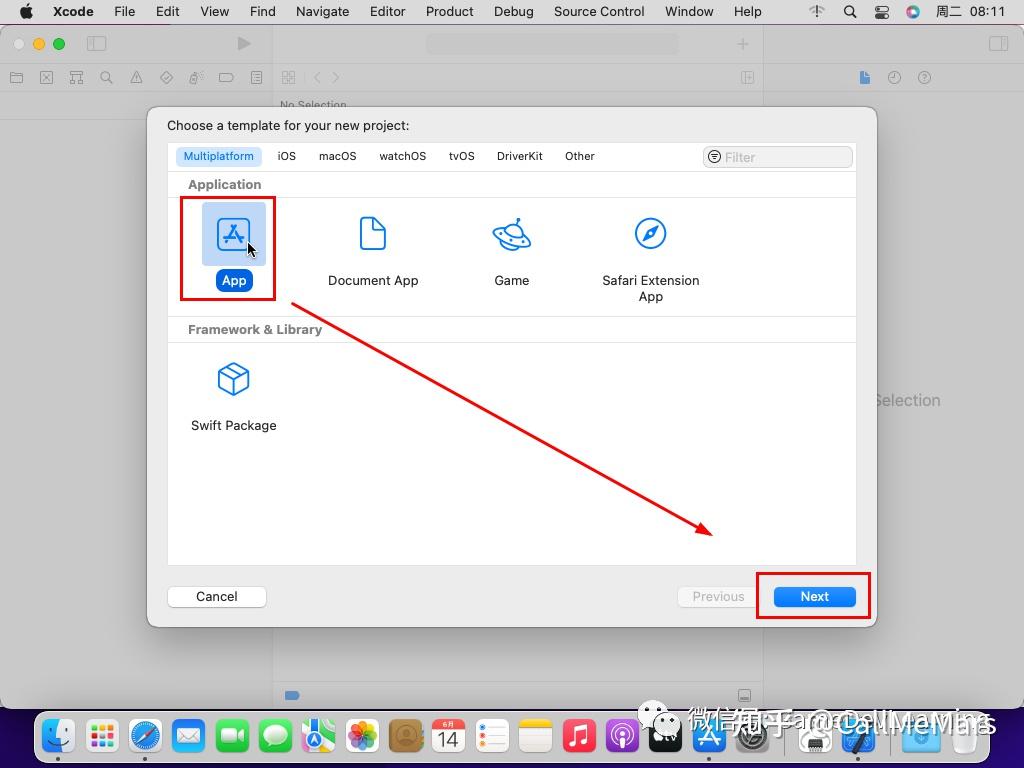Screen dimensions: 1024x768
Task: Click the blue filter tag in bottom bar
Action: pyautogui.click(x=292, y=695)
